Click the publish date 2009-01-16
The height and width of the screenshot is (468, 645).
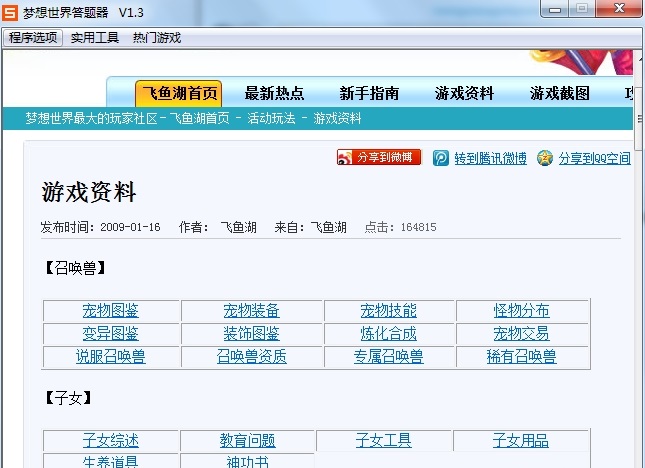[x=130, y=227]
